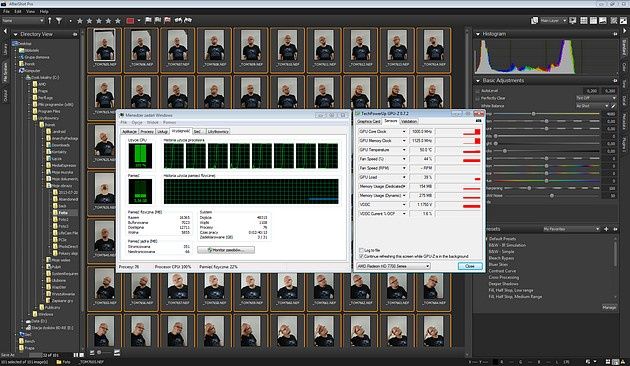
Task: Open GPU Temperature sensor dropdown arrow
Action: tap(404, 150)
